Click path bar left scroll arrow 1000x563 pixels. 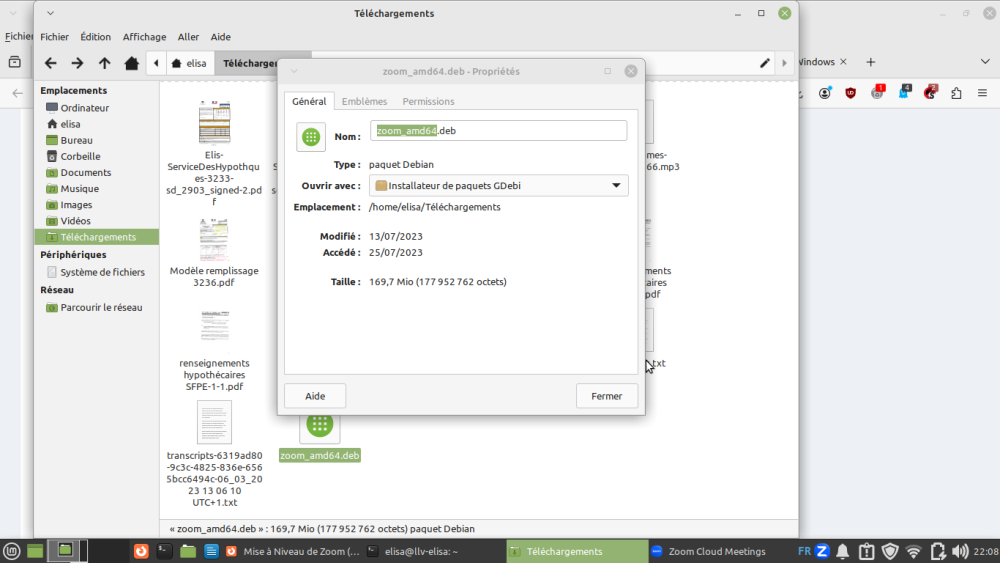click(156, 63)
